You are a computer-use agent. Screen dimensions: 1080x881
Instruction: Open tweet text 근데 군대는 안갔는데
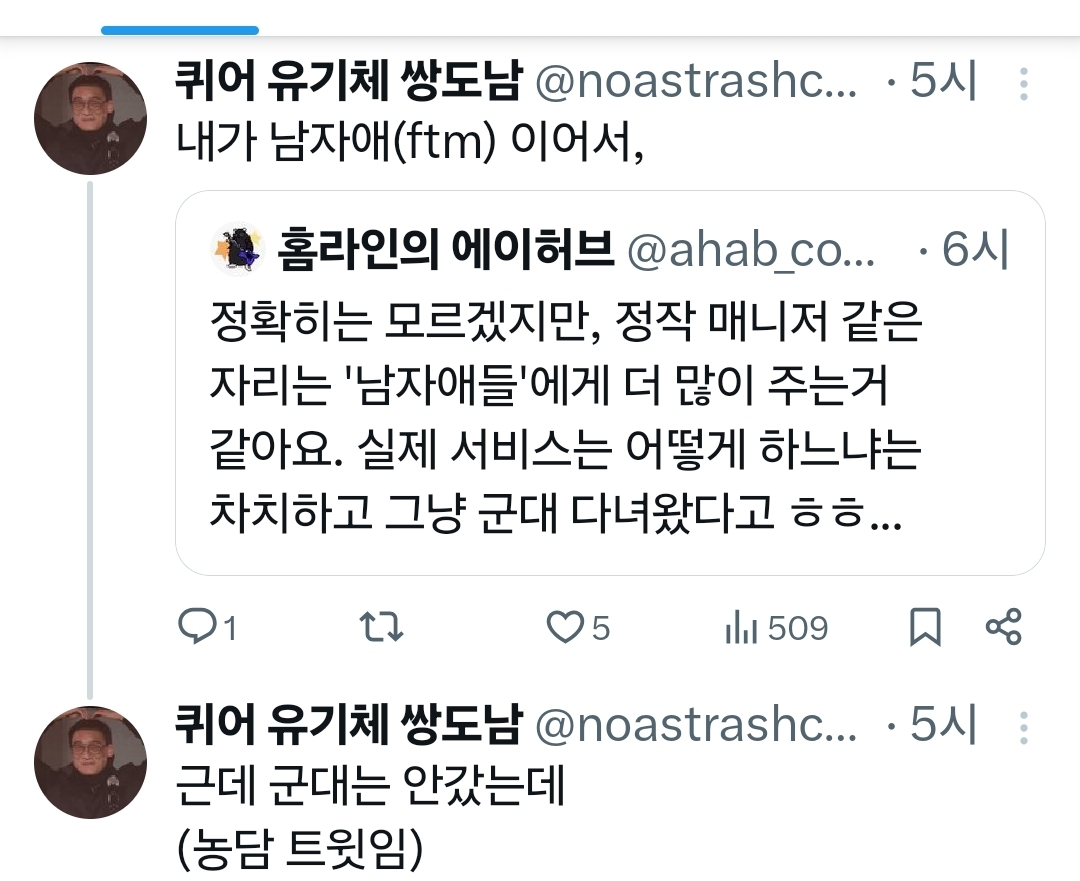(x=371, y=786)
